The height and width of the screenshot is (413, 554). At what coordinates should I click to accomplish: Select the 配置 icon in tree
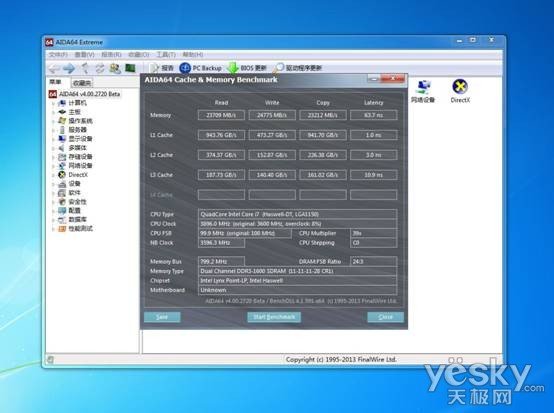click(x=62, y=211)
